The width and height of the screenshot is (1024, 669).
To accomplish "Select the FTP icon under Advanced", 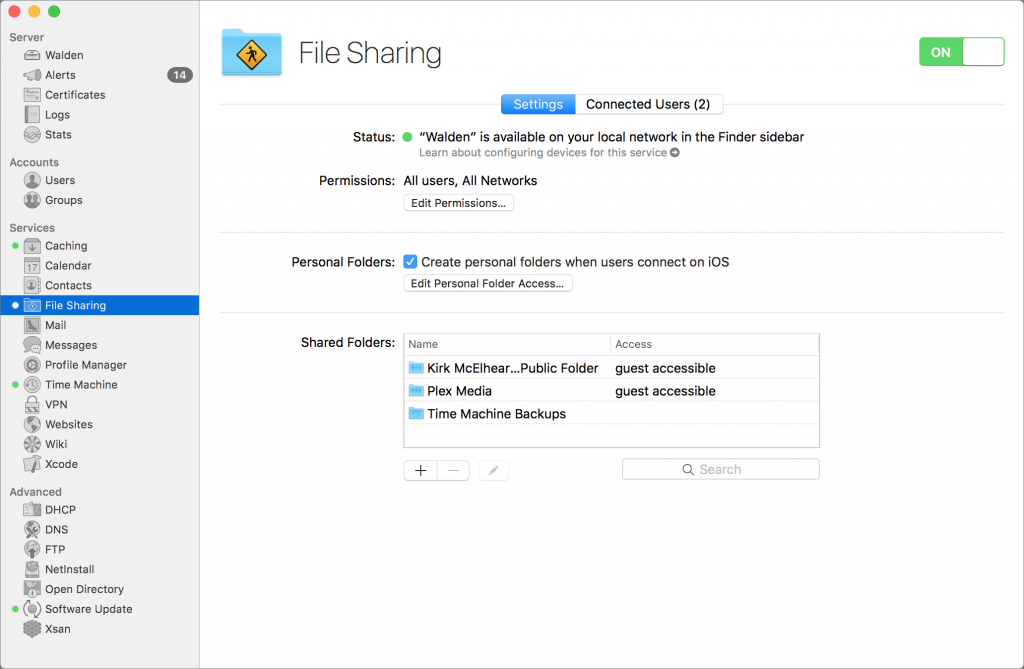I will click(x=32, y=549).
